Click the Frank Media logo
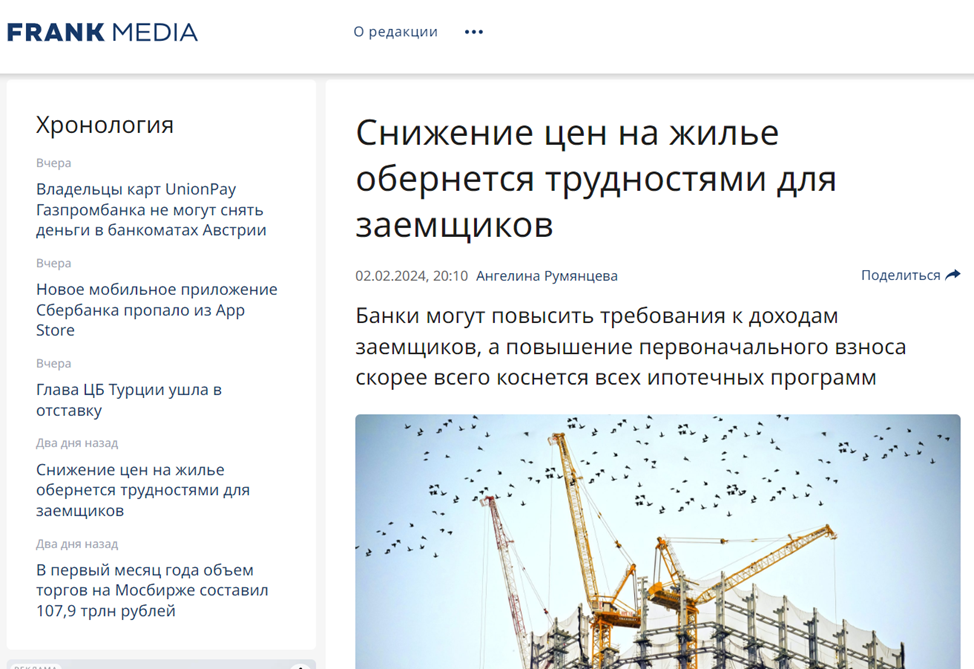The height and width of the screenshot is (669, 974). click(102, 32)
